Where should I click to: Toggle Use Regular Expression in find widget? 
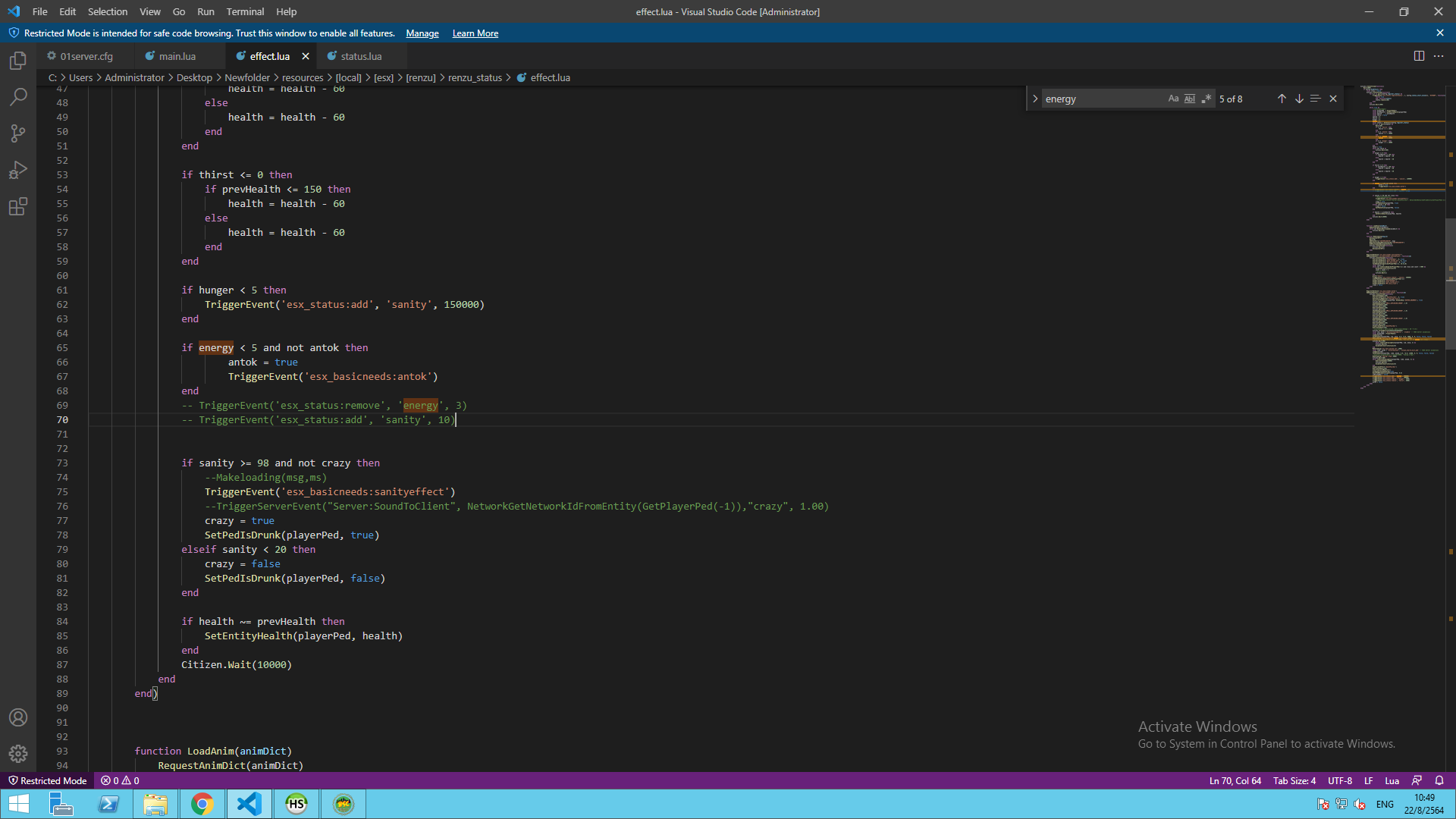[1207, 99]
